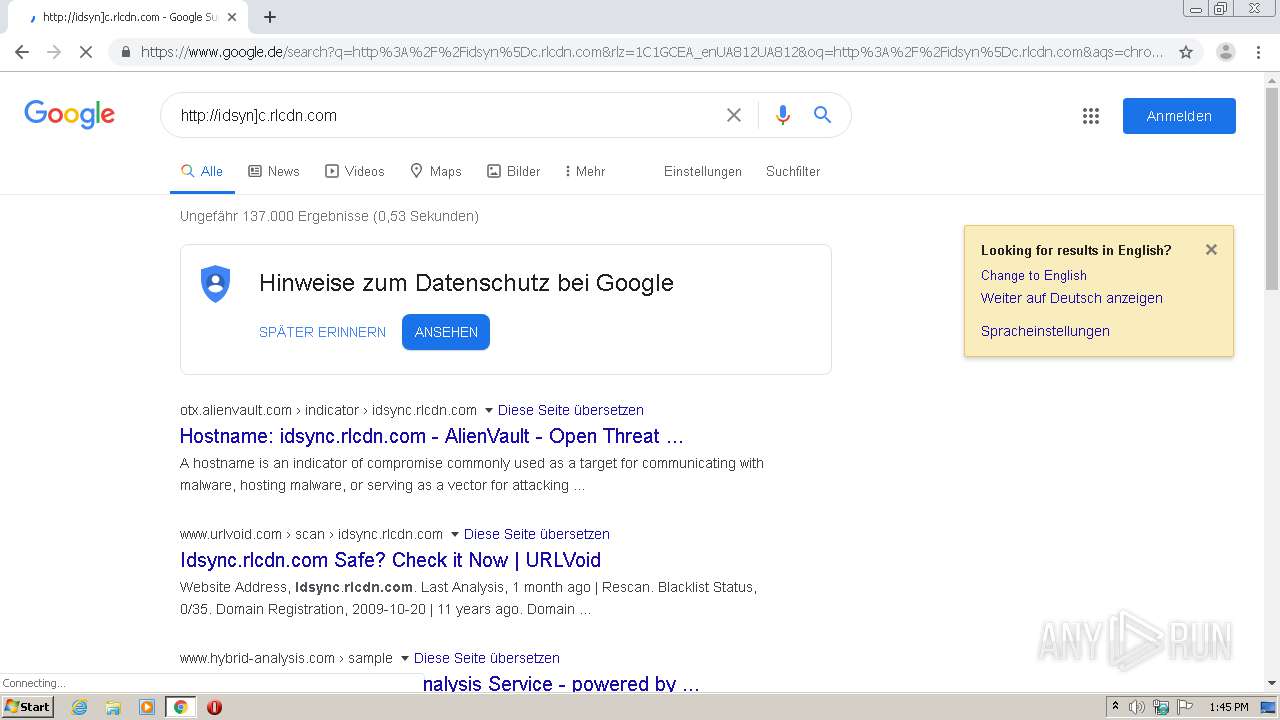Click the volume tray icon
The width and height of the screenshot is (1280, 720).
(1136, 707)
